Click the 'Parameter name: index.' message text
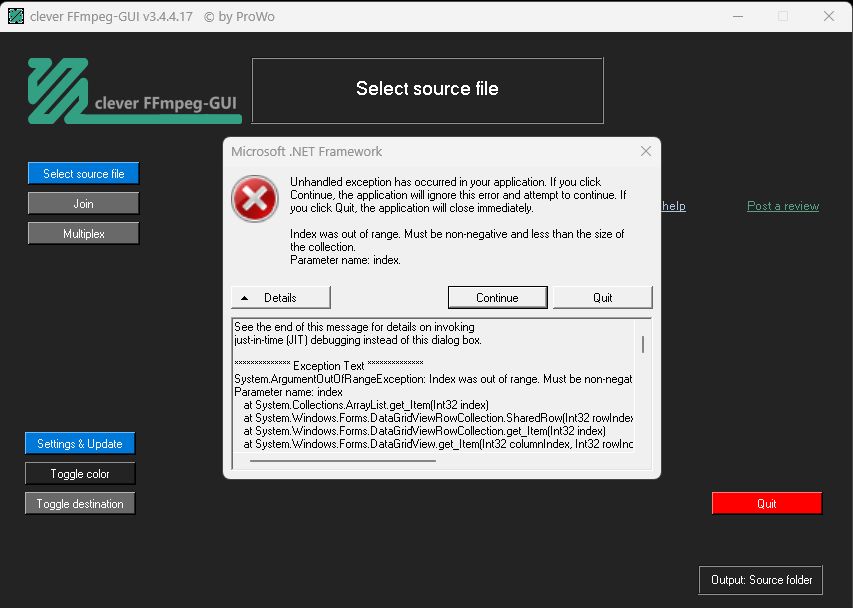Viewport: 853px width, 608px height. pyautogui.click(x=345, y=260)
